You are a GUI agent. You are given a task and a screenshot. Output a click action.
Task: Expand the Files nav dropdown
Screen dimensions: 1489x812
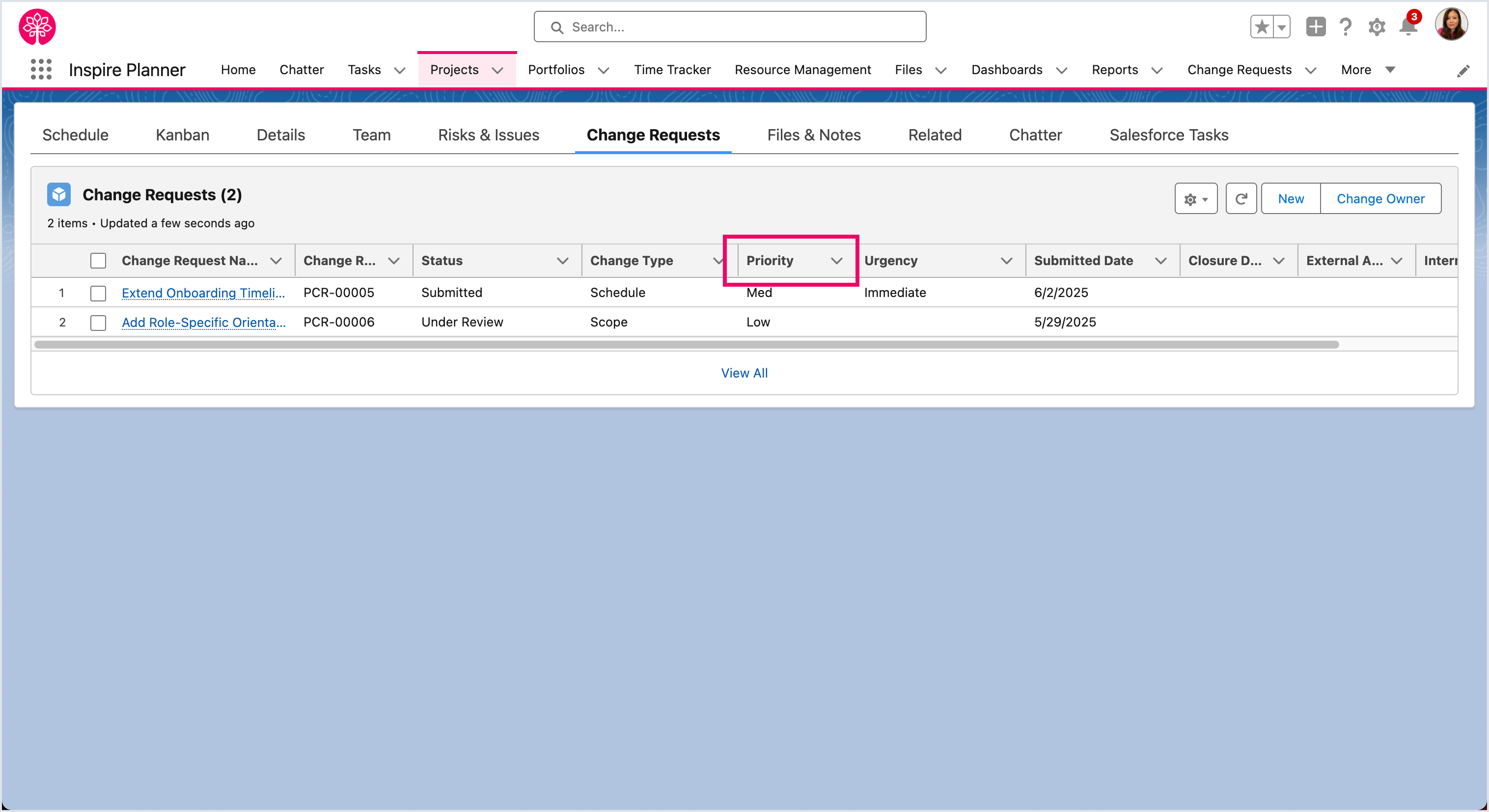[941, 70]
